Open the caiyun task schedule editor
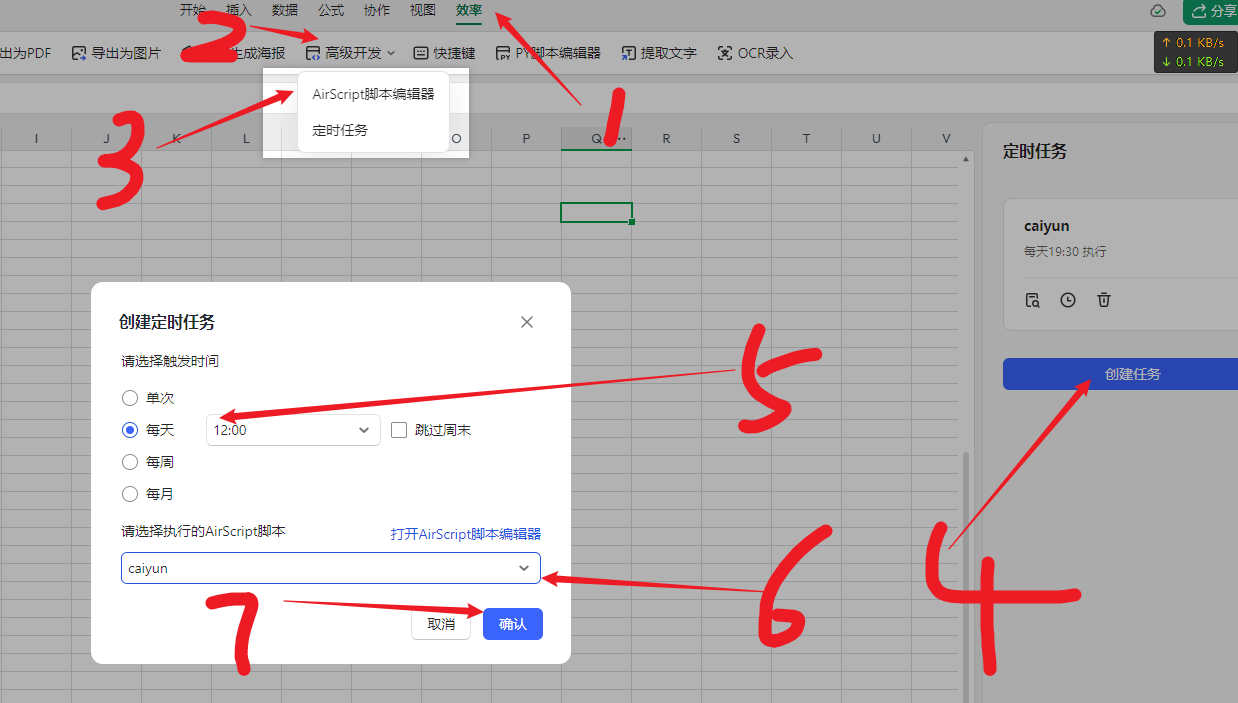This screenshot has width=1238, height=703. pos(1068,299)
